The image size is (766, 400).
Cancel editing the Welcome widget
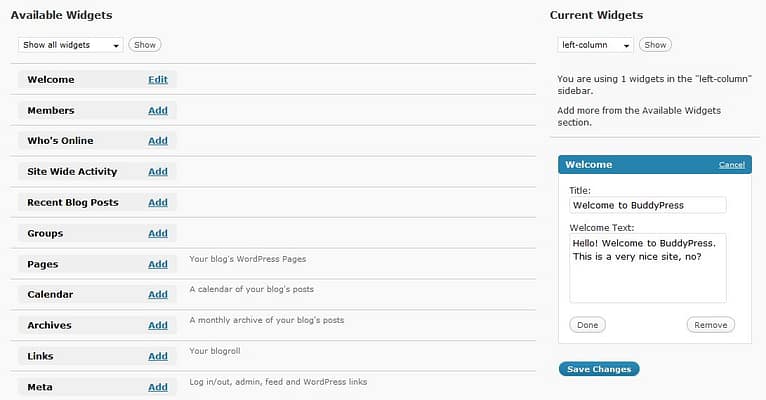tap(731, 165)
